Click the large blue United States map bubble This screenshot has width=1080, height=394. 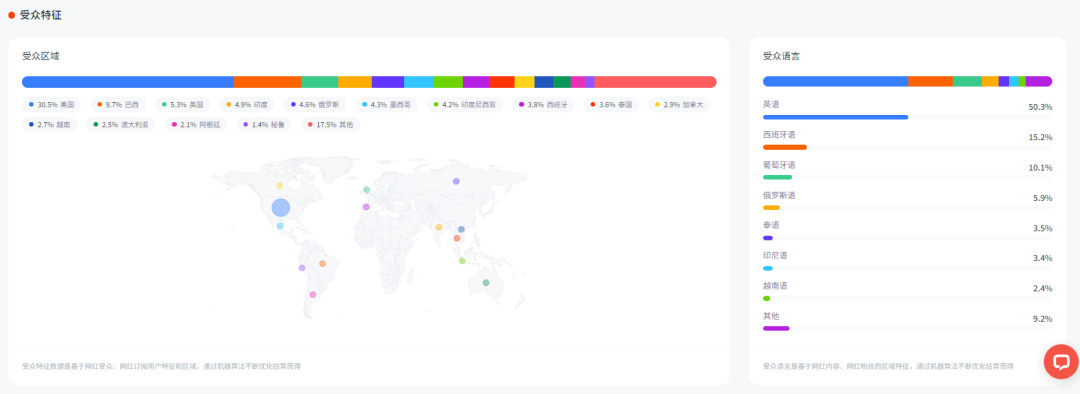[x=280, y=207]
